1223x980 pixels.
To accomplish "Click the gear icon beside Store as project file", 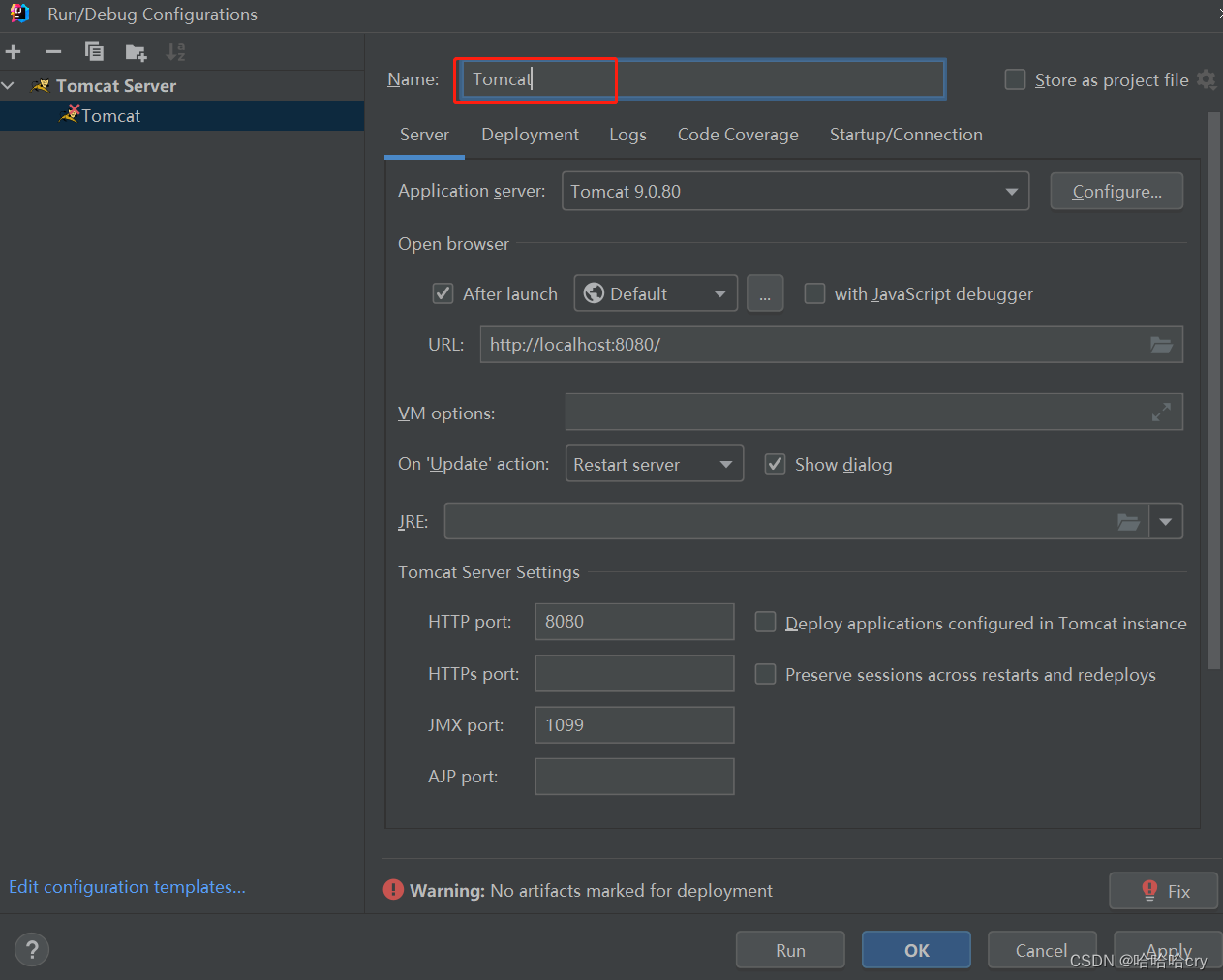I will click(x=1207, y=79).
